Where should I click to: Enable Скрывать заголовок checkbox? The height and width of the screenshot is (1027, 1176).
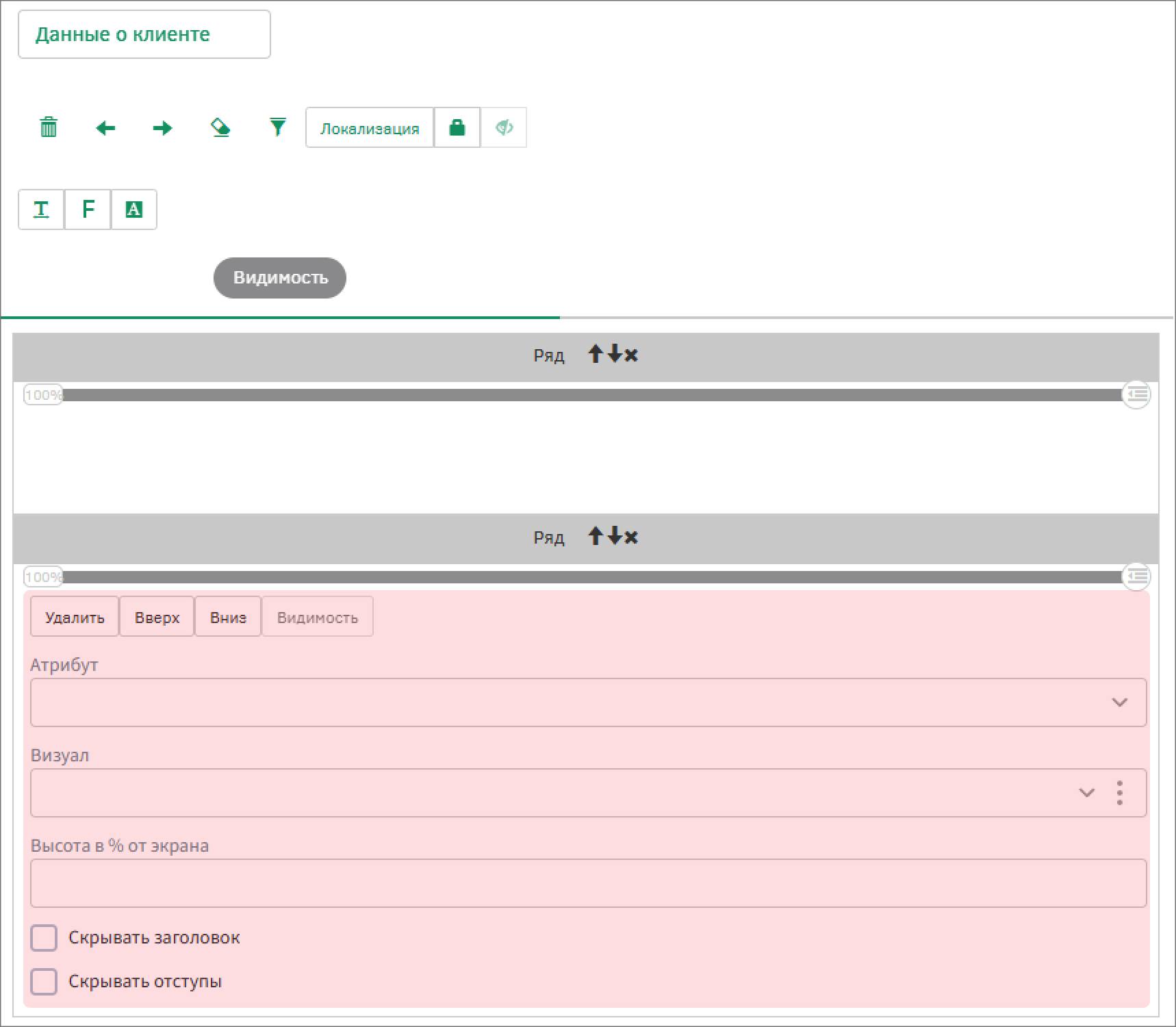(x=44, y=938)
